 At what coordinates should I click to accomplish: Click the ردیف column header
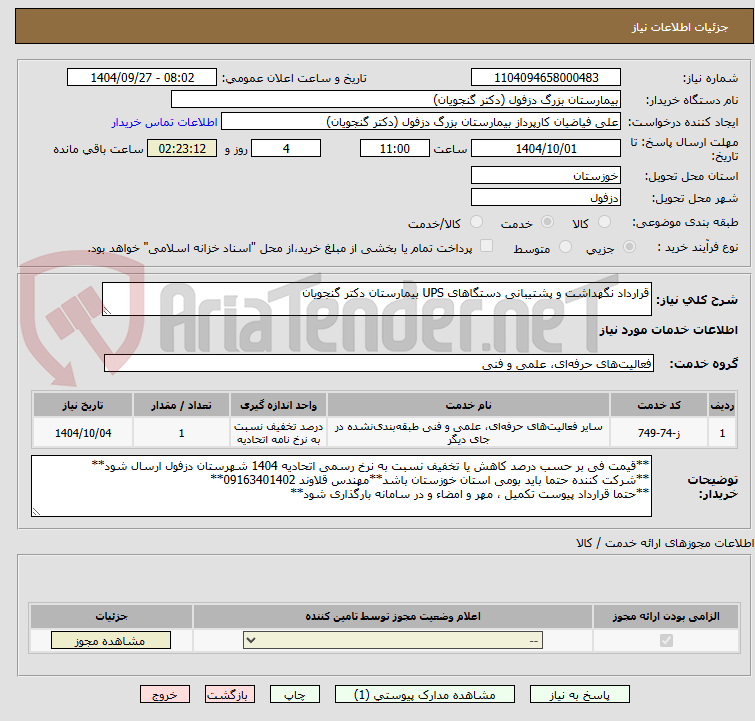[x=722, y=405]
